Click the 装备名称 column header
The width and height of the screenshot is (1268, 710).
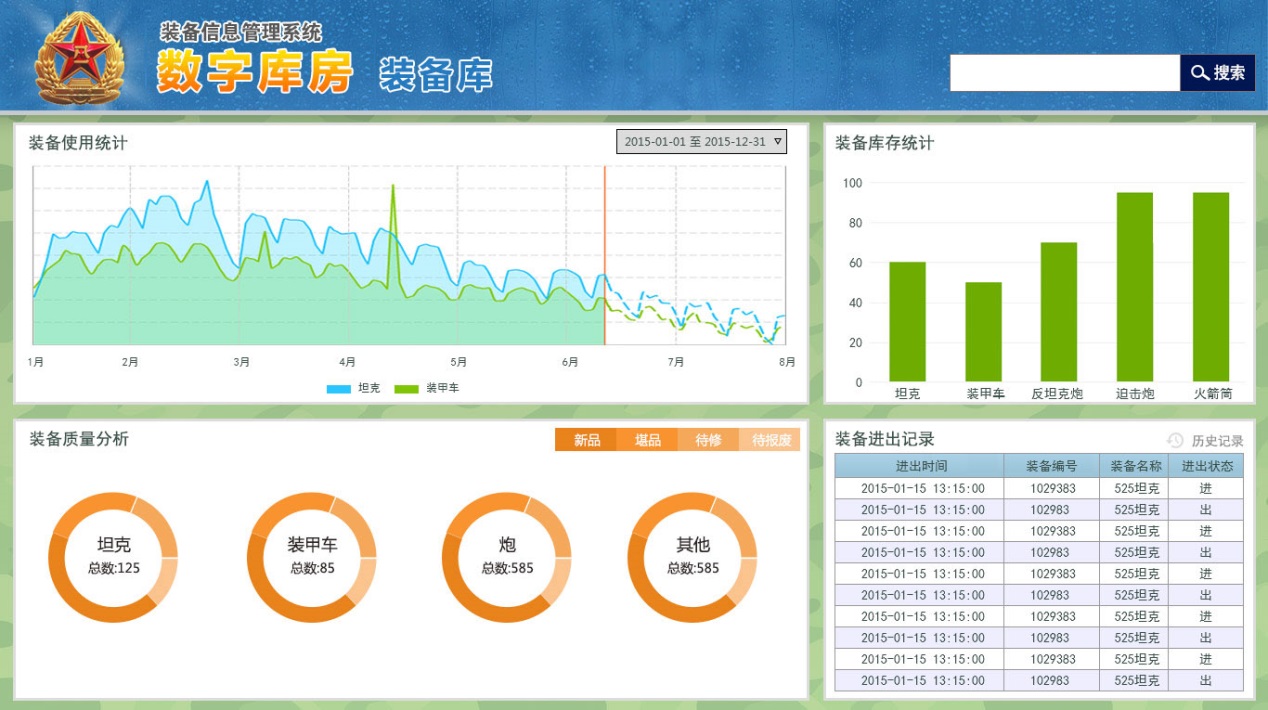(x=1134, y=466)
